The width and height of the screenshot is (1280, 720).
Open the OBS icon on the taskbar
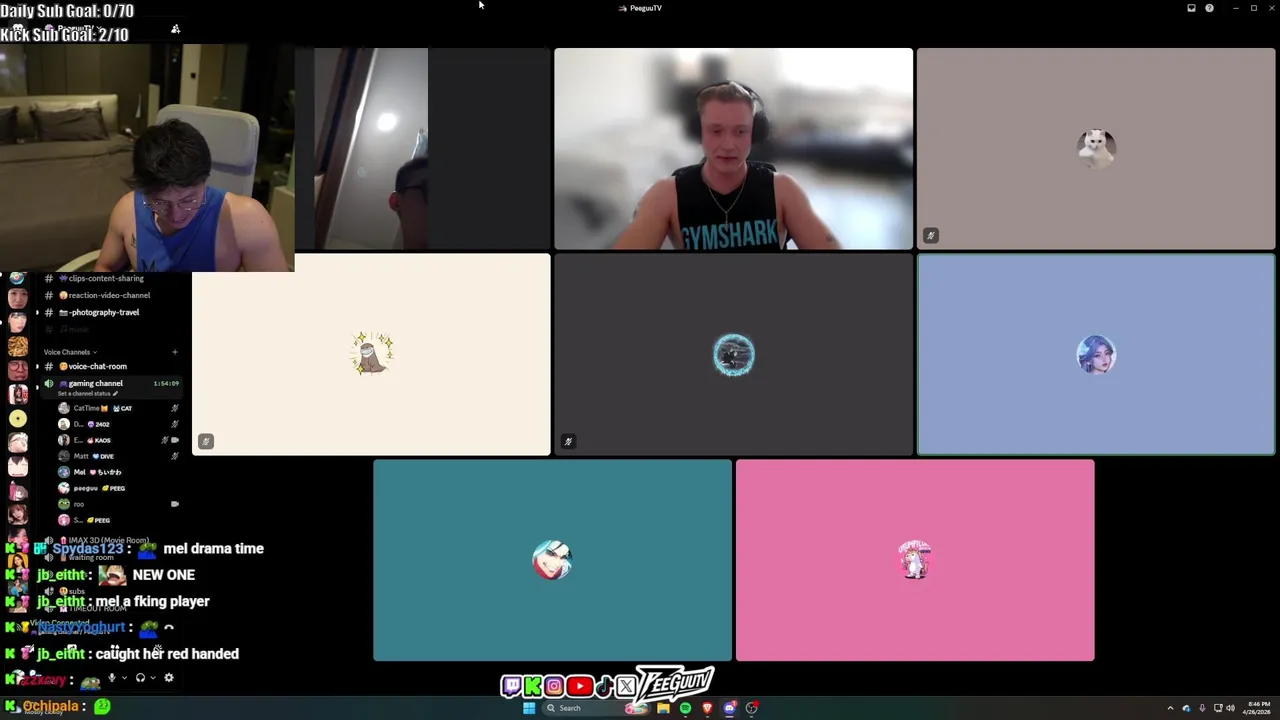point(752,708)
